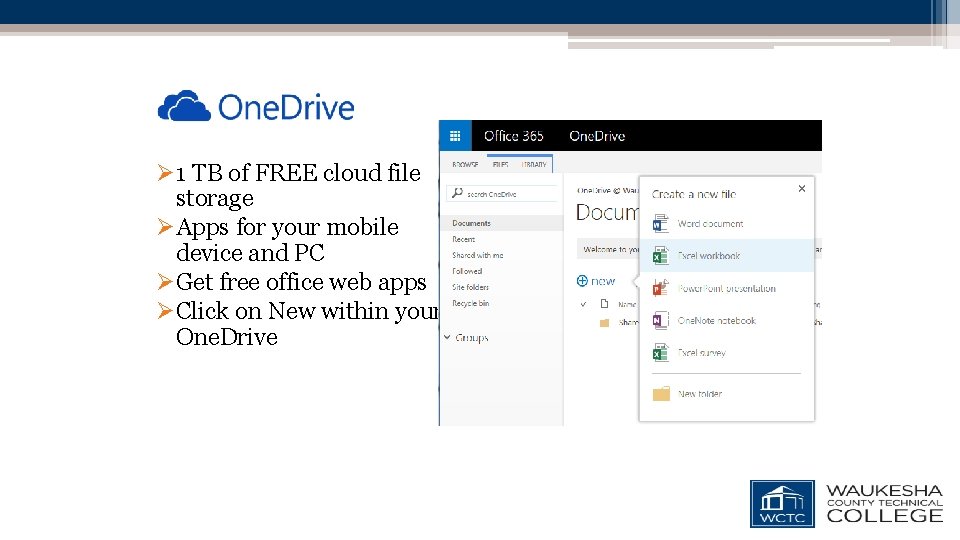Switch to the FILES tab

(x=500, y=164)
